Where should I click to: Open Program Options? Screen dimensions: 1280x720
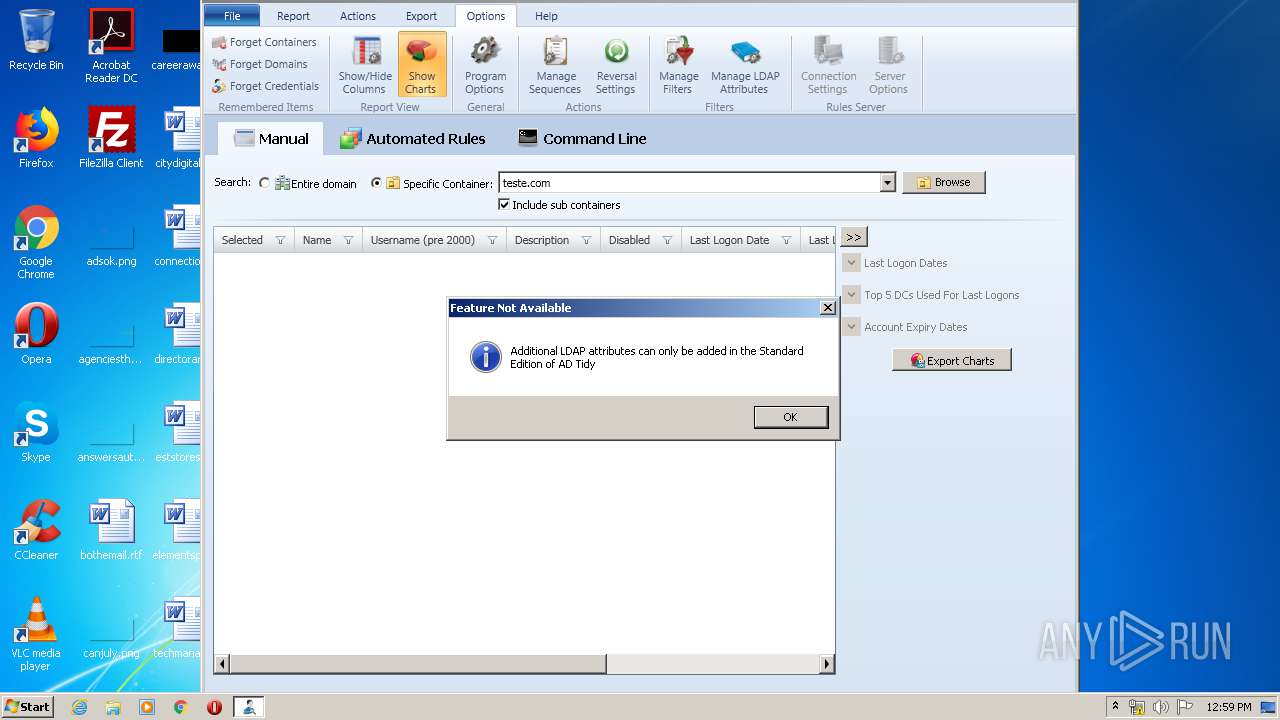click(485, 66)
